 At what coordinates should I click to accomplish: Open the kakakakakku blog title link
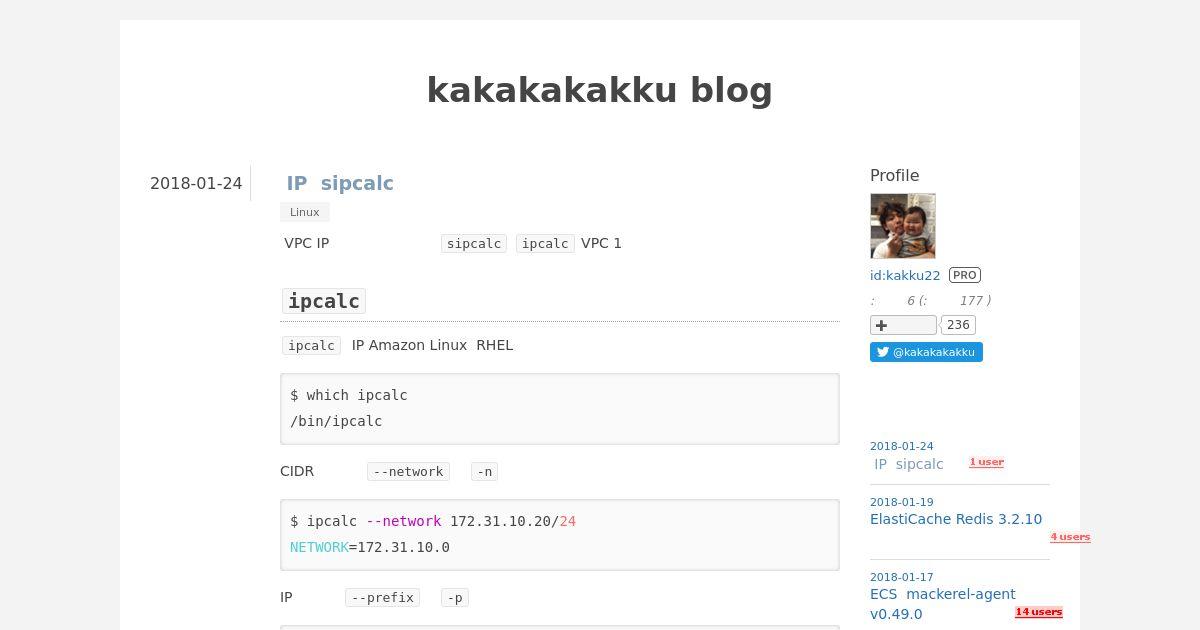600,90
